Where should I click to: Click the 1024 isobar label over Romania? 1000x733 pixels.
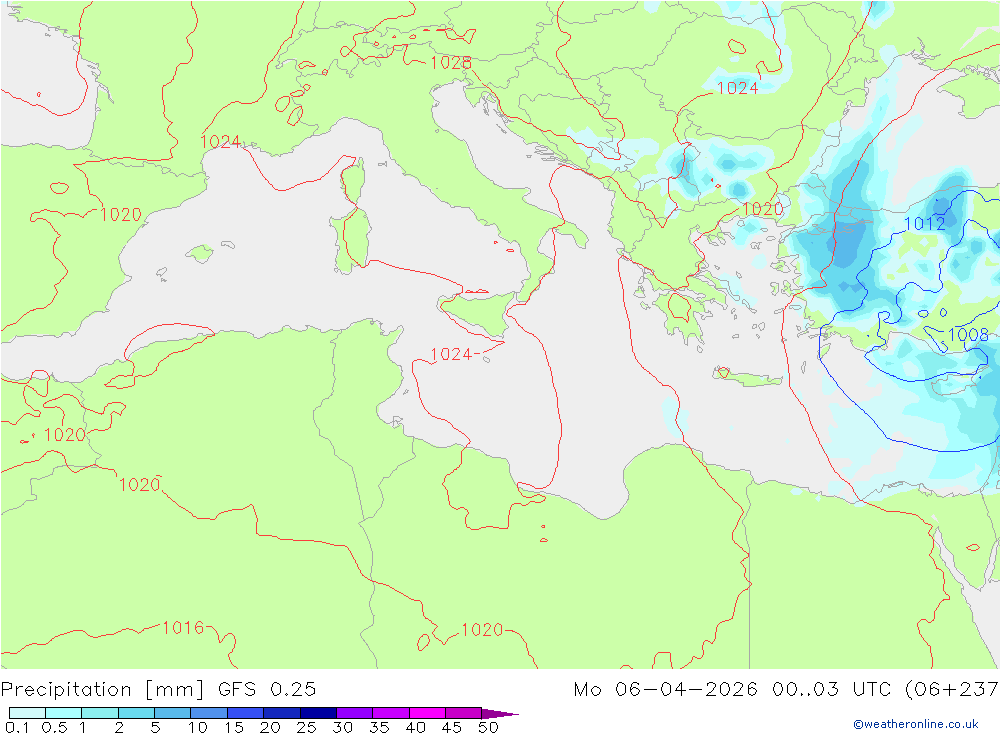click(x=738, y=88)
